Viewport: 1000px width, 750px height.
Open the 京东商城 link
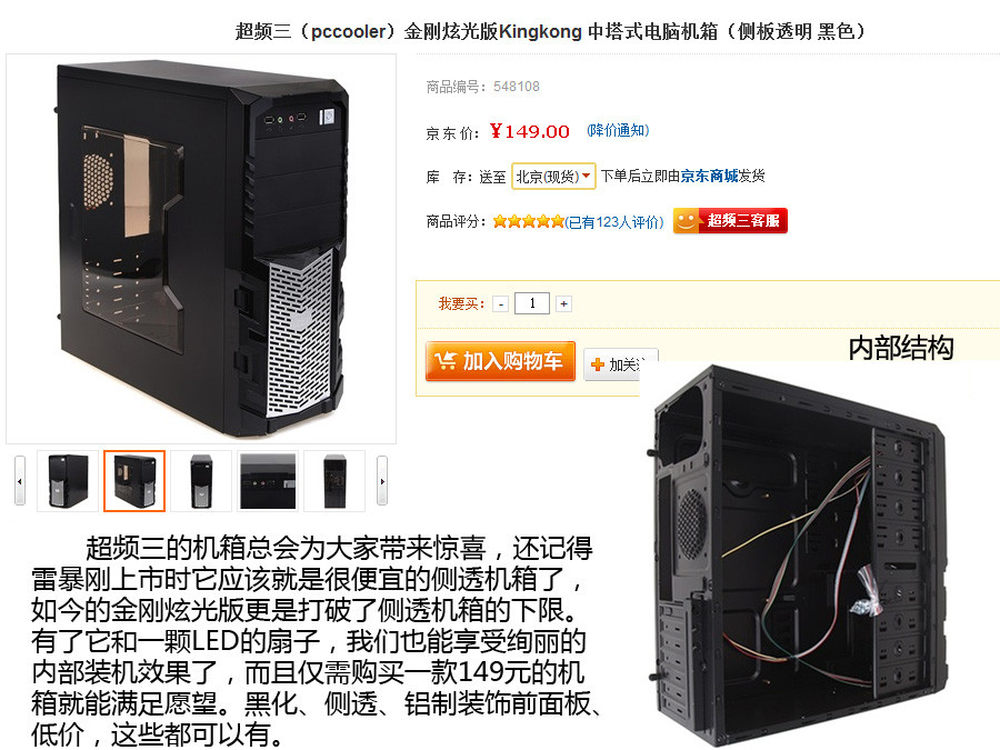point(709,176)
